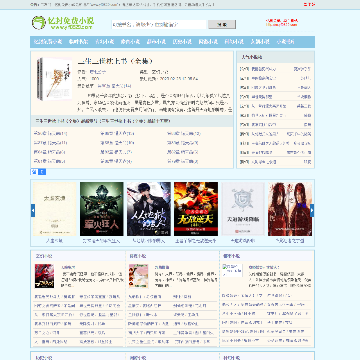Image resolution: width=360 pixels, height=360 pixels.
Task: Click the second small blue share icon
Action: tap(42, 172)
